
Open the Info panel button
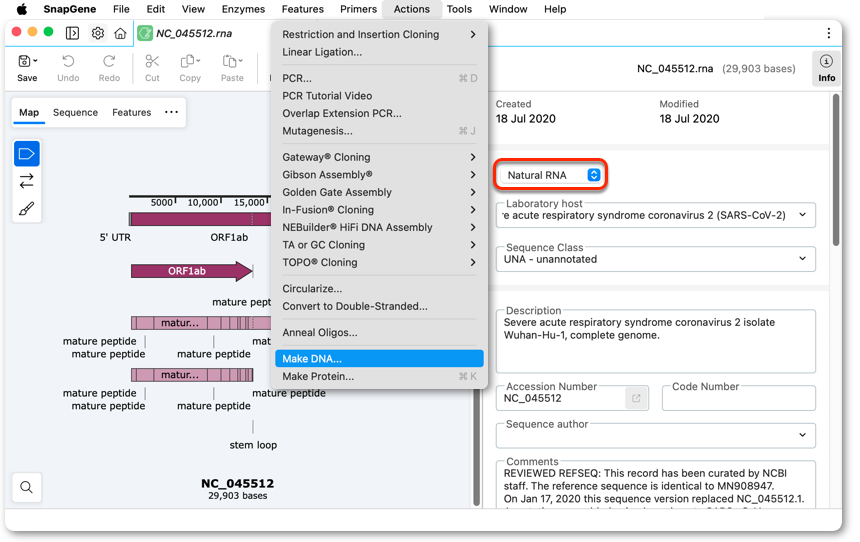827,69
